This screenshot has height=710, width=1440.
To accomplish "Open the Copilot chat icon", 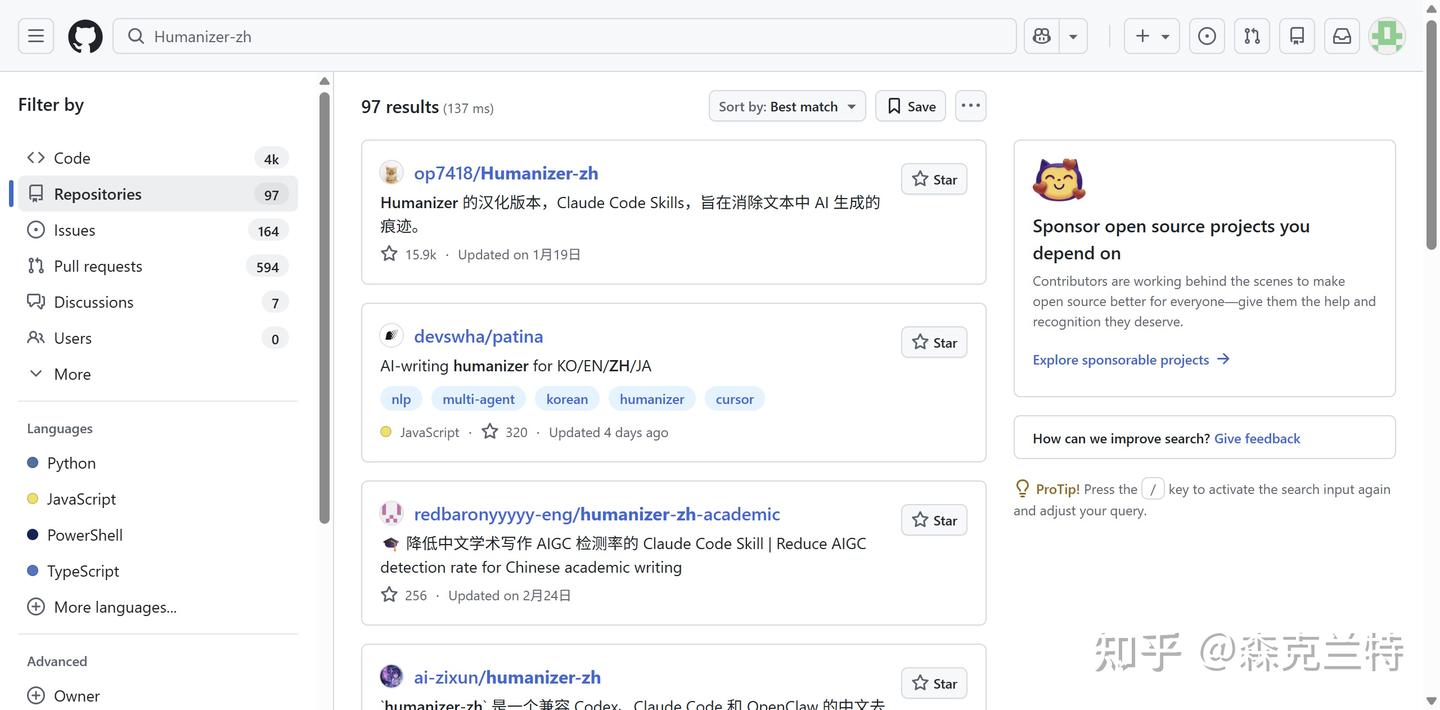I will point(1042,36).
